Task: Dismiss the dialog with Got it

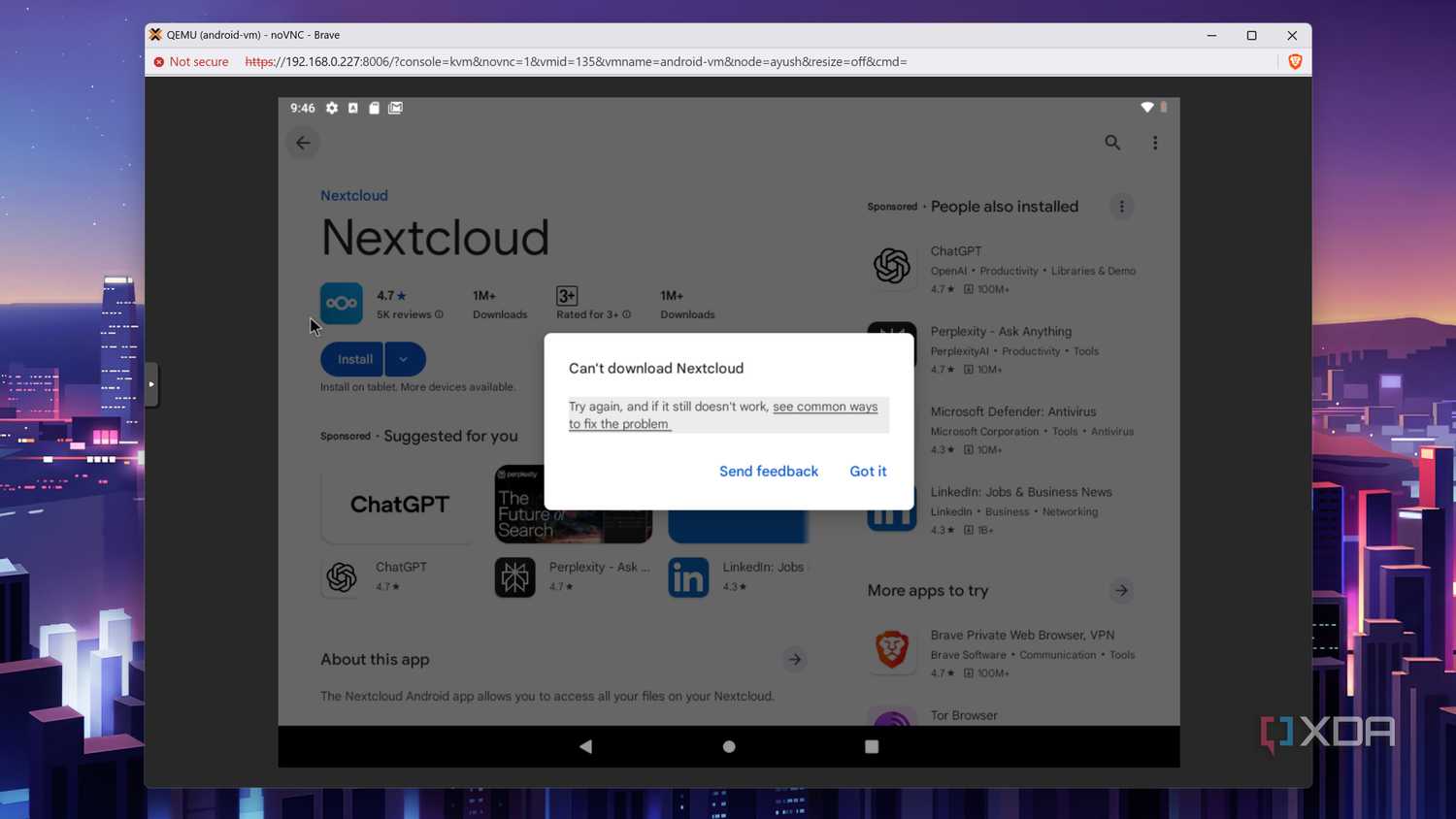Action: click(x=868, y=472)
